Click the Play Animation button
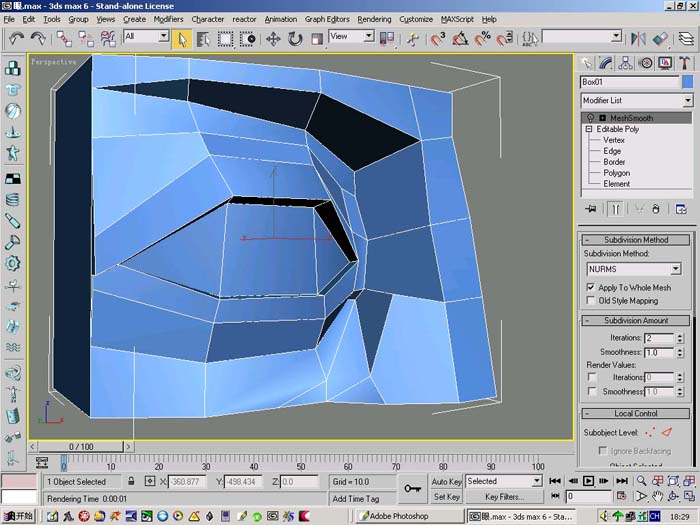 pyautogui.click(x=588, y=481)
